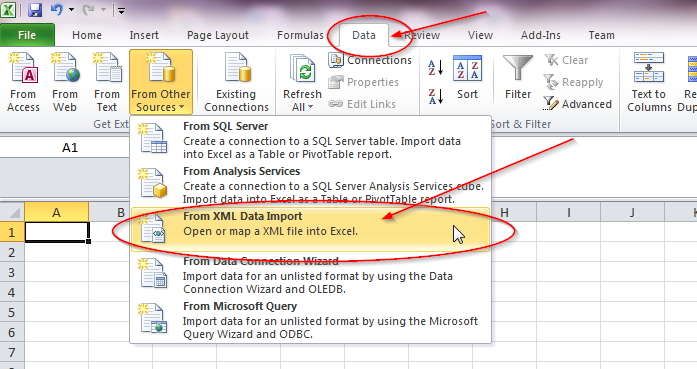Toggle the Filter funnel button
Screen dimensions: 697x369
coord(518,78)
